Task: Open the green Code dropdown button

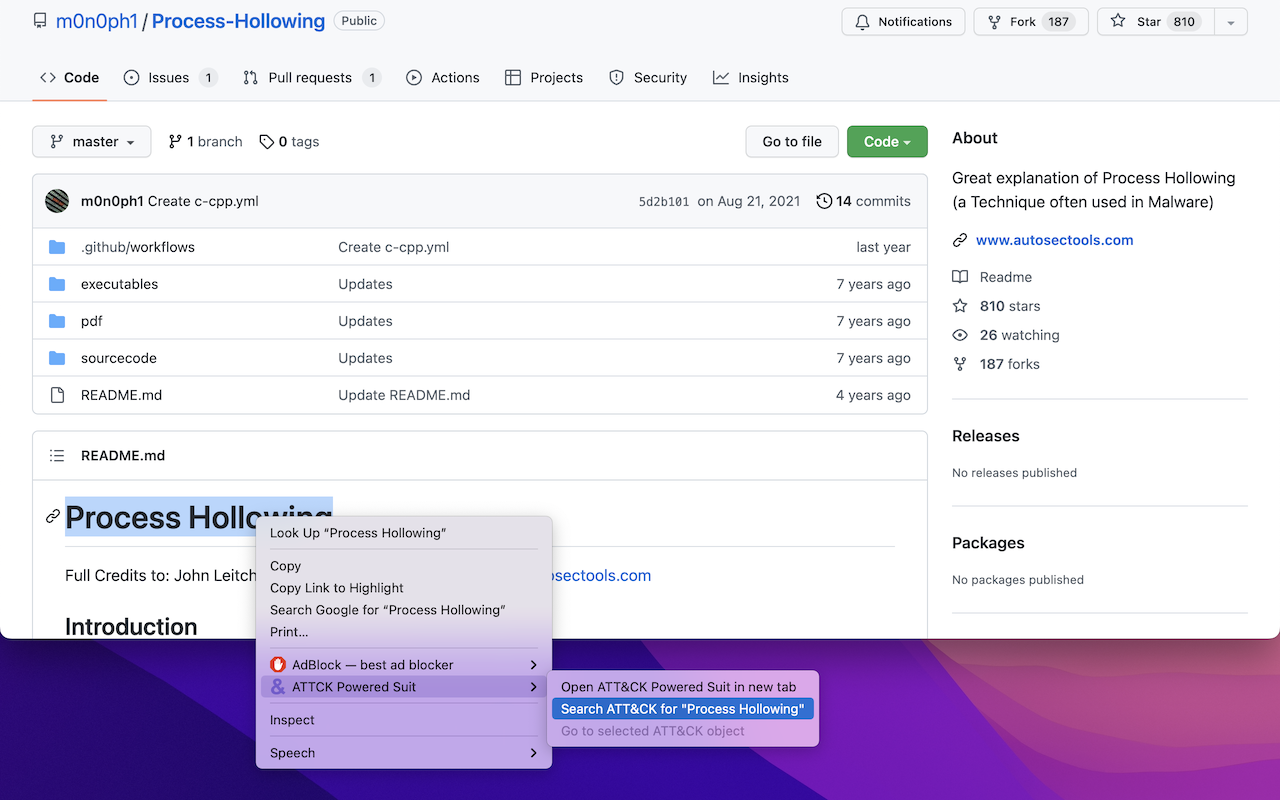Action: coord(887,142)
